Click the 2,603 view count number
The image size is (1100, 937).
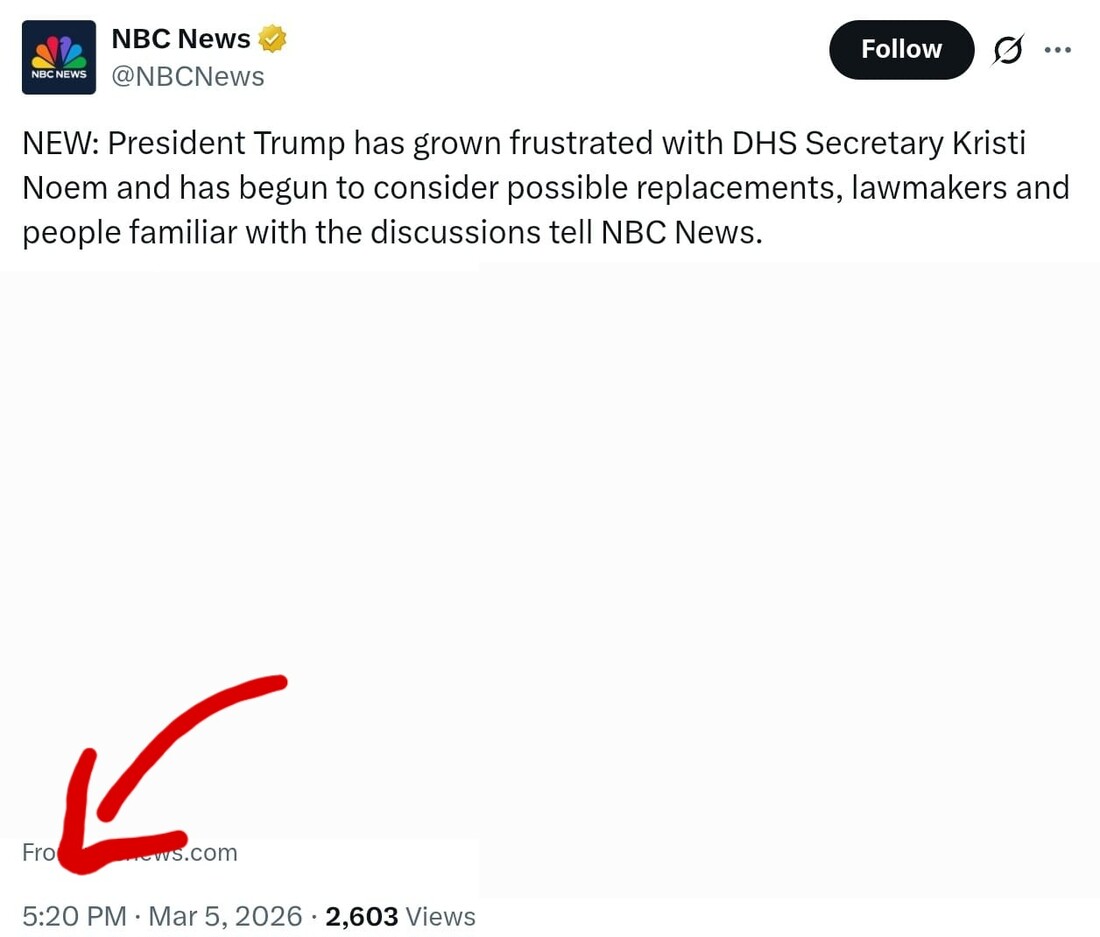(x=362, y=916)
